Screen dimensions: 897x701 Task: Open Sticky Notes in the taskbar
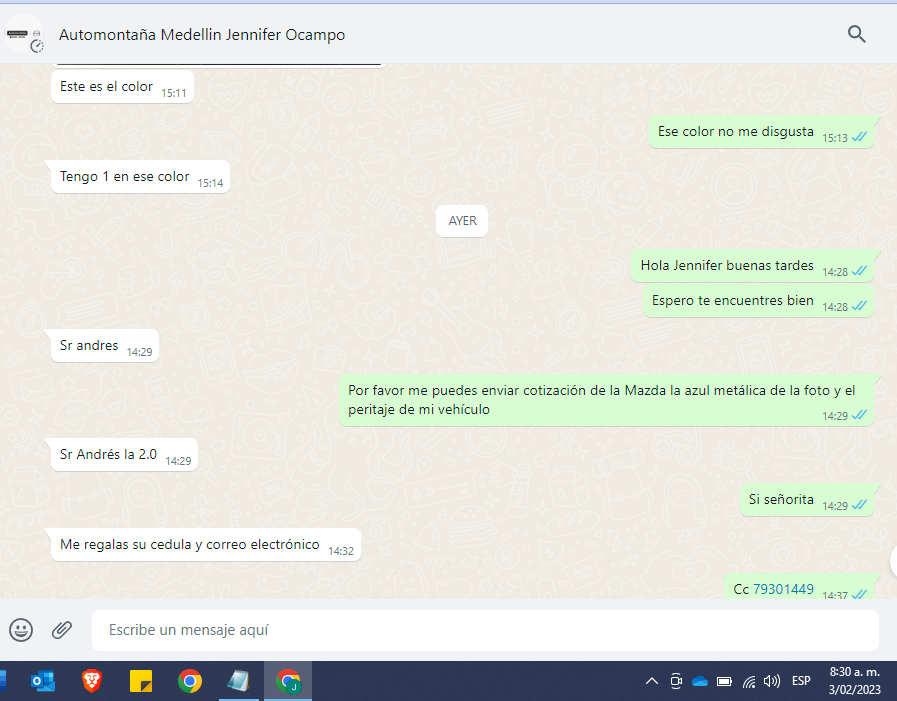coord(141,681)
